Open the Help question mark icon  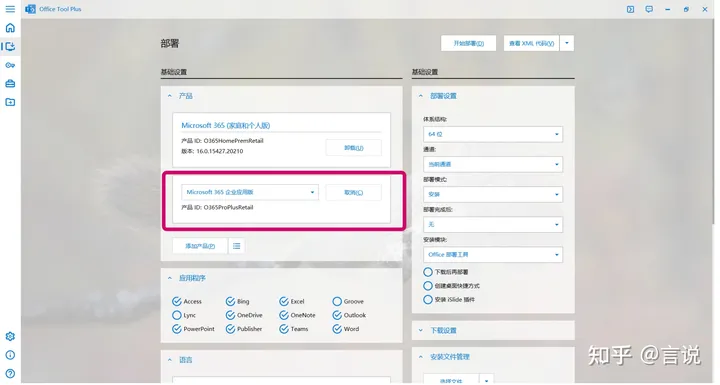(x=10, y=374)
